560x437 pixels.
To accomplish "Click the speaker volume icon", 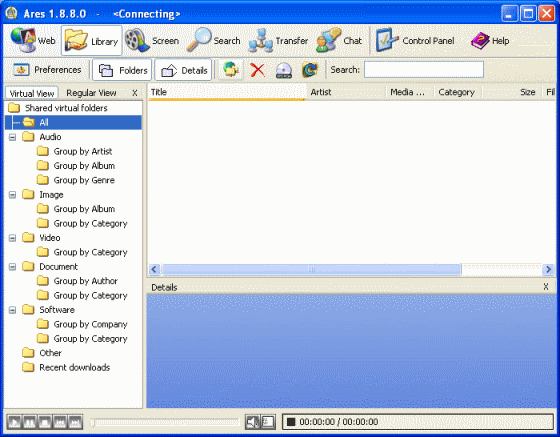I will (x=252, y=422).
